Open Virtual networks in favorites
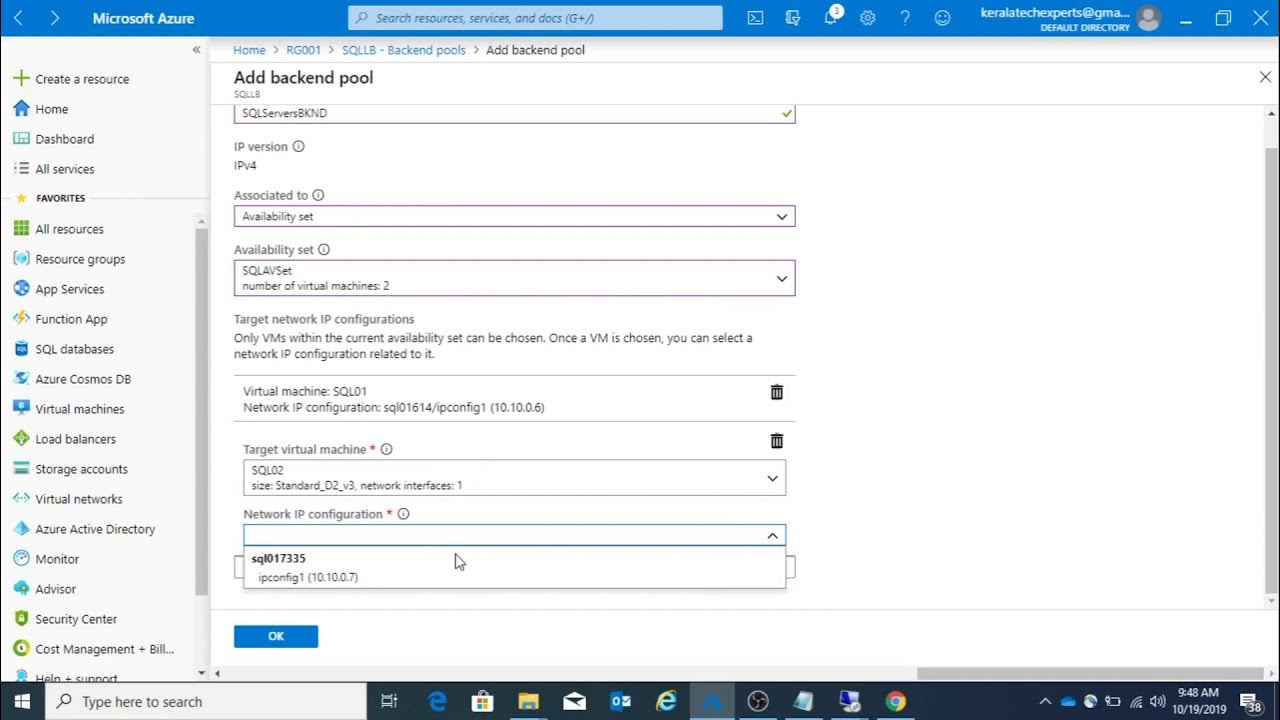 pos(79,499)
